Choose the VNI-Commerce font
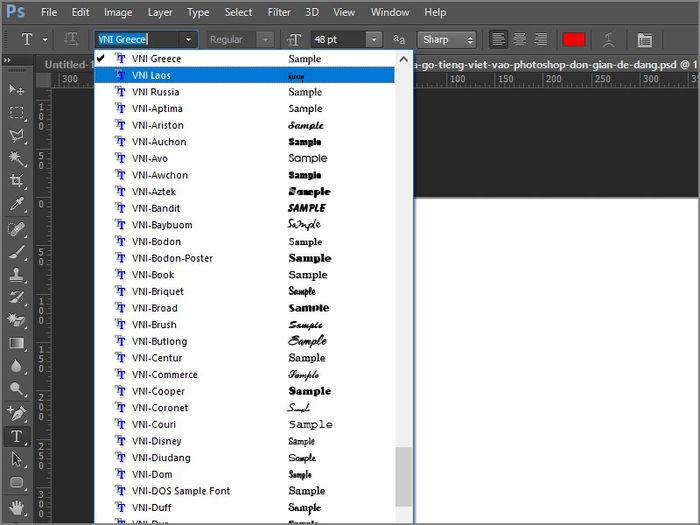700x525 pixels. (x=244, y=375)
